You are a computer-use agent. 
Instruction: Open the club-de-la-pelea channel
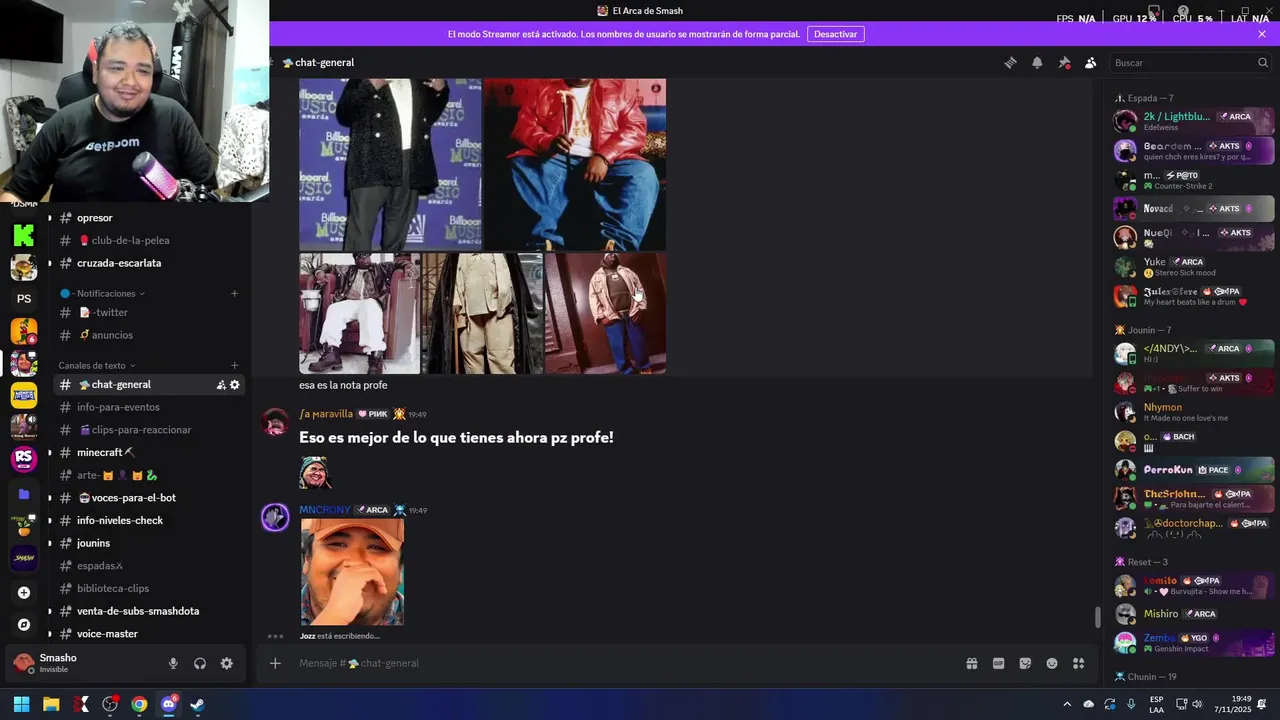pyautogui.click(x=148, y=240)
